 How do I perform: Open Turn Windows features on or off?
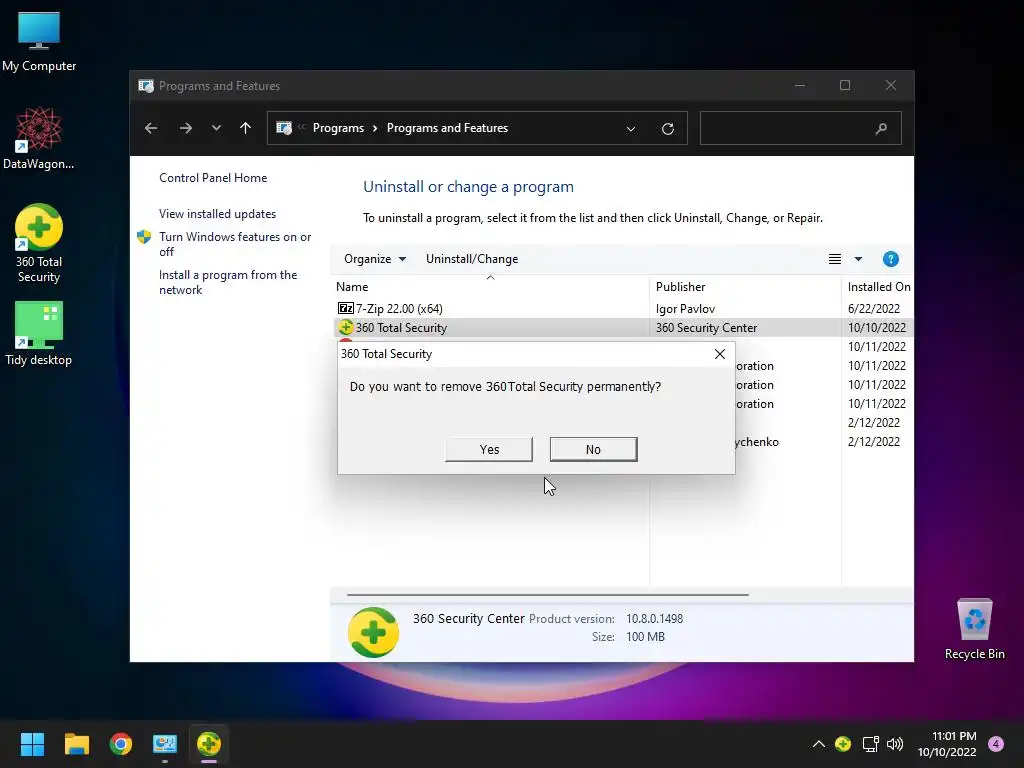click(x=235, y=244)
